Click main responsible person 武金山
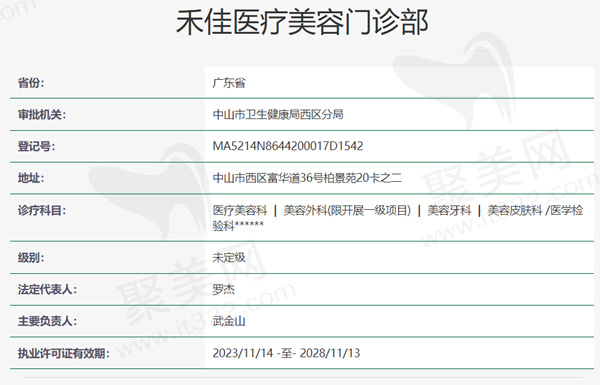 coord(229,321)
